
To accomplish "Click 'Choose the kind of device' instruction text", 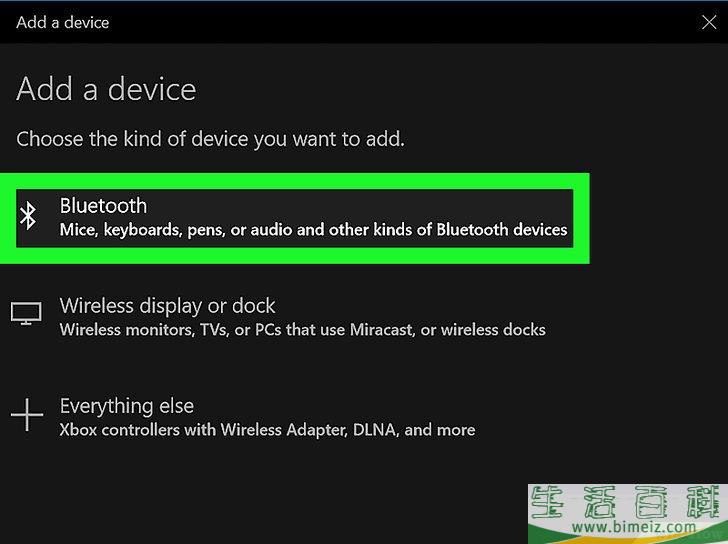I will [210, 139].
